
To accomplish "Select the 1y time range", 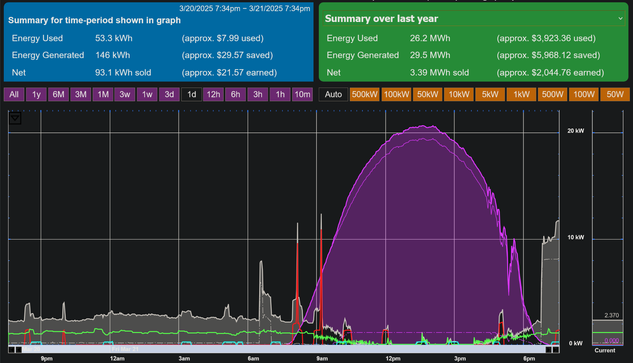I will [36, 94].
